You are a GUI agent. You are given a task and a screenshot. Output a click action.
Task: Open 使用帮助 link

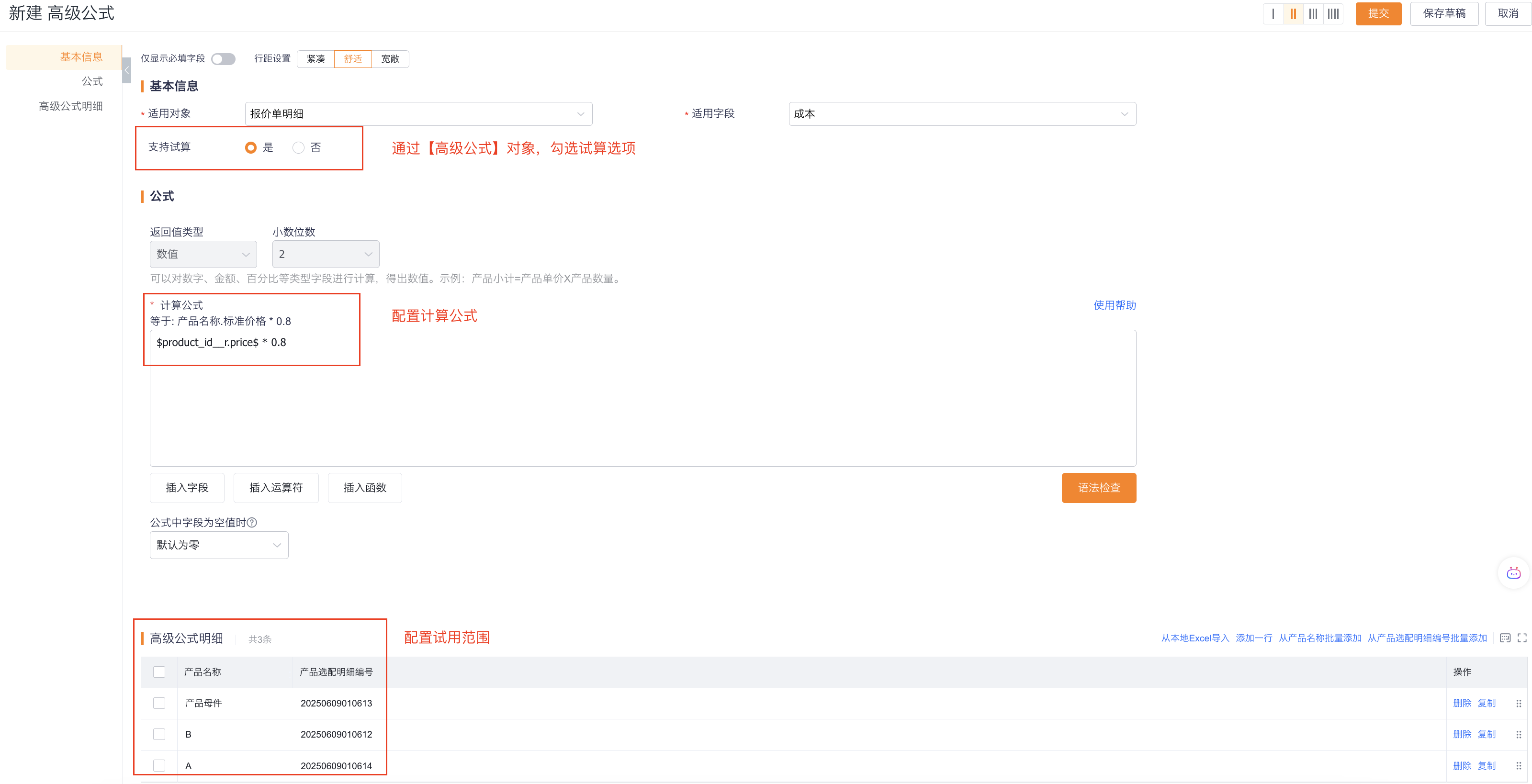click(1115, 305)
